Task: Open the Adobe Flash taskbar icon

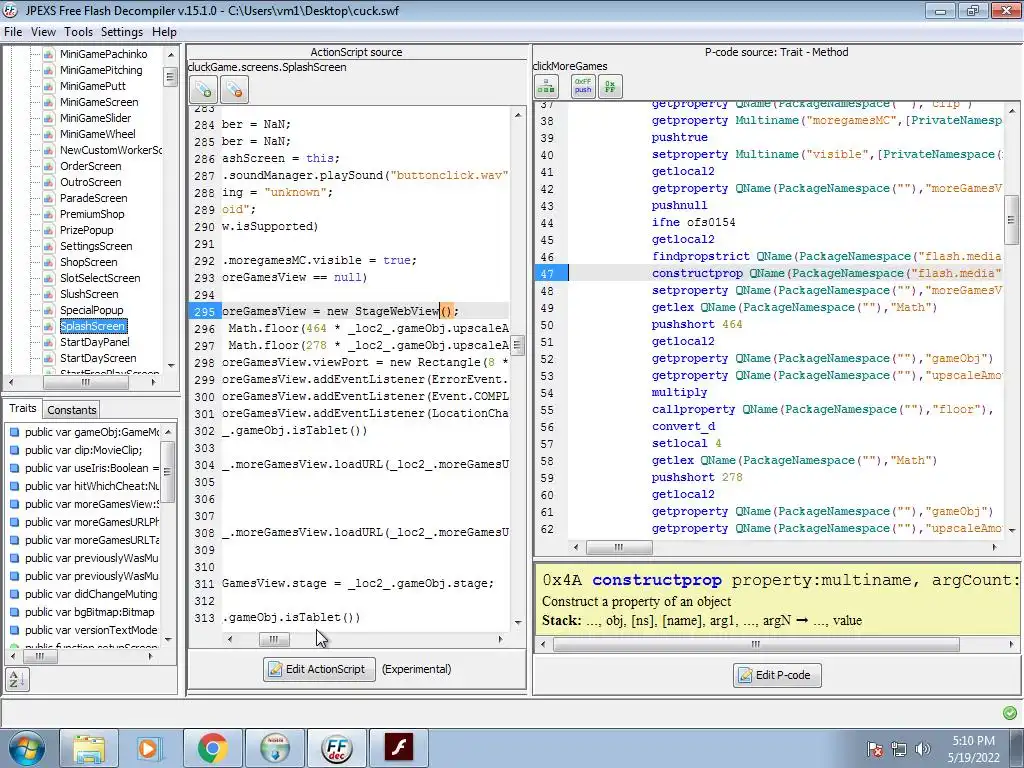Action: [399, 748]
